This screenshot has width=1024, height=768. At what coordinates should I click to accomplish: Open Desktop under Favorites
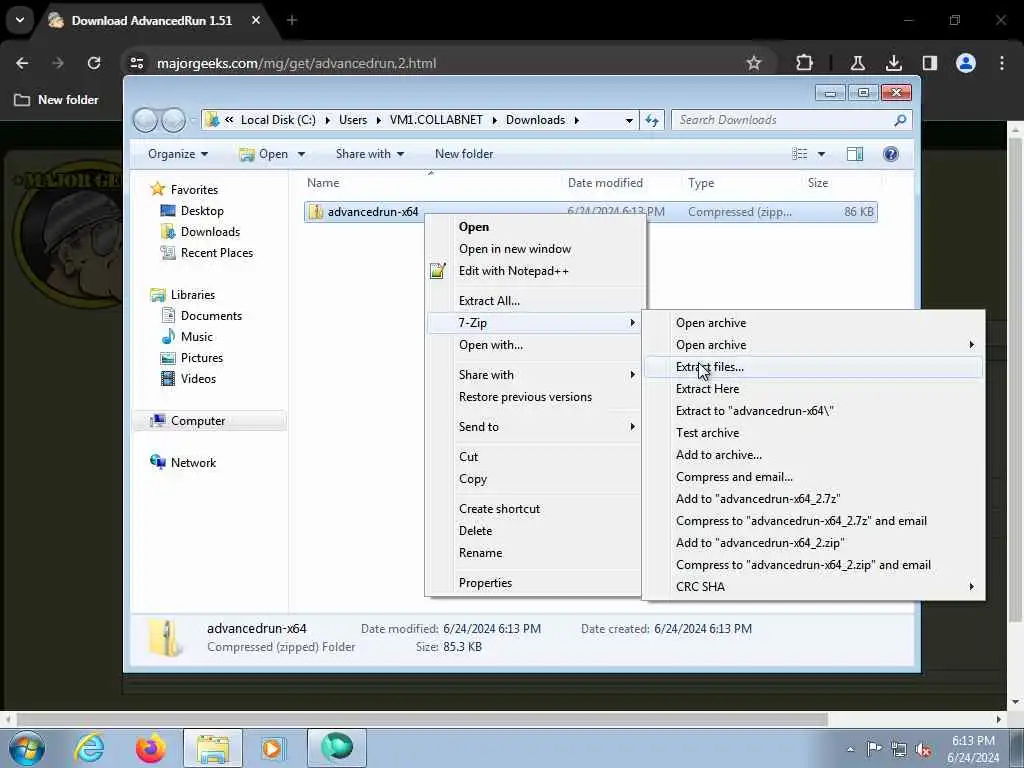(202, 211)
